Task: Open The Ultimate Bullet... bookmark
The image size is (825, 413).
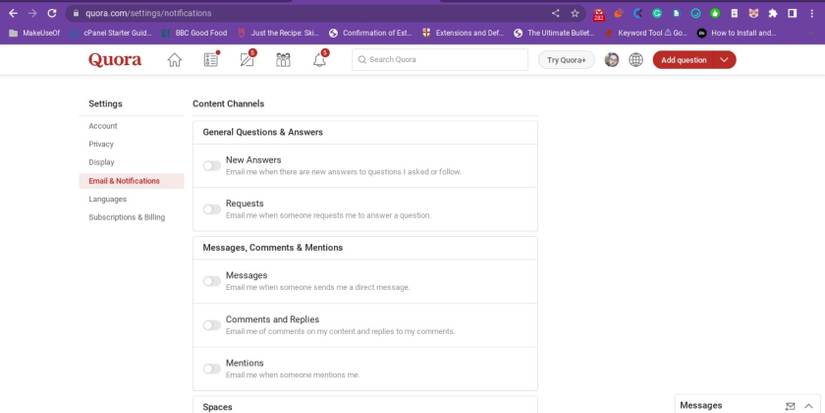Action: pyautogui.click(x=555, y=33)
